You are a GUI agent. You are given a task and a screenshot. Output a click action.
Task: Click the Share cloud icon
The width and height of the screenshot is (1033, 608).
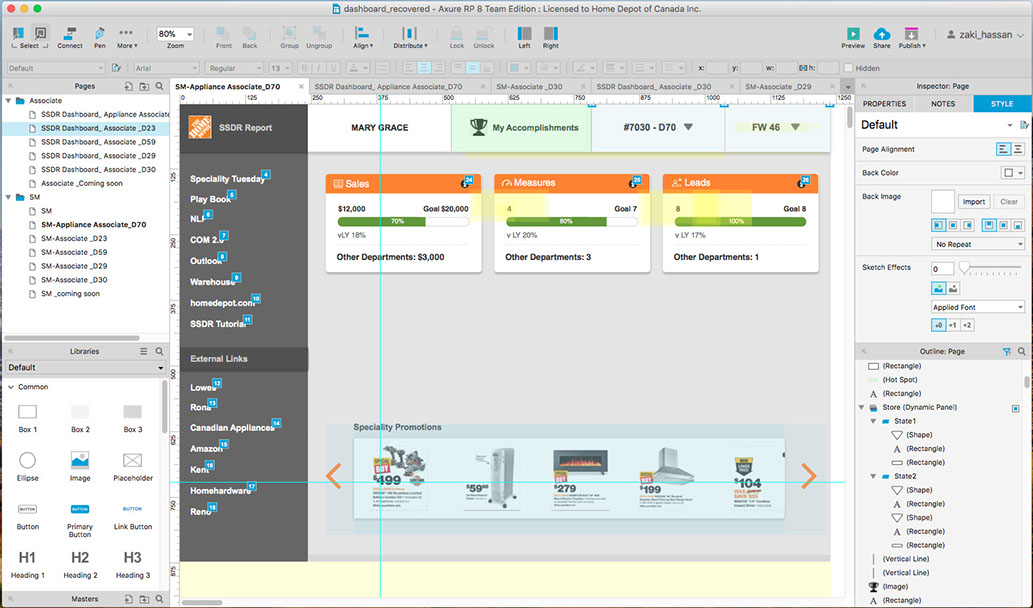point(881,34)
